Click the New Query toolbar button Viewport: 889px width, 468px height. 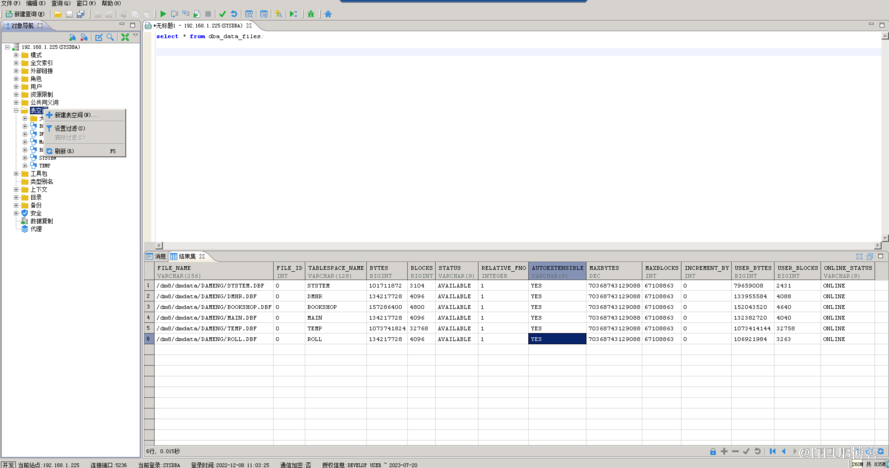click(x=25, y=14)
